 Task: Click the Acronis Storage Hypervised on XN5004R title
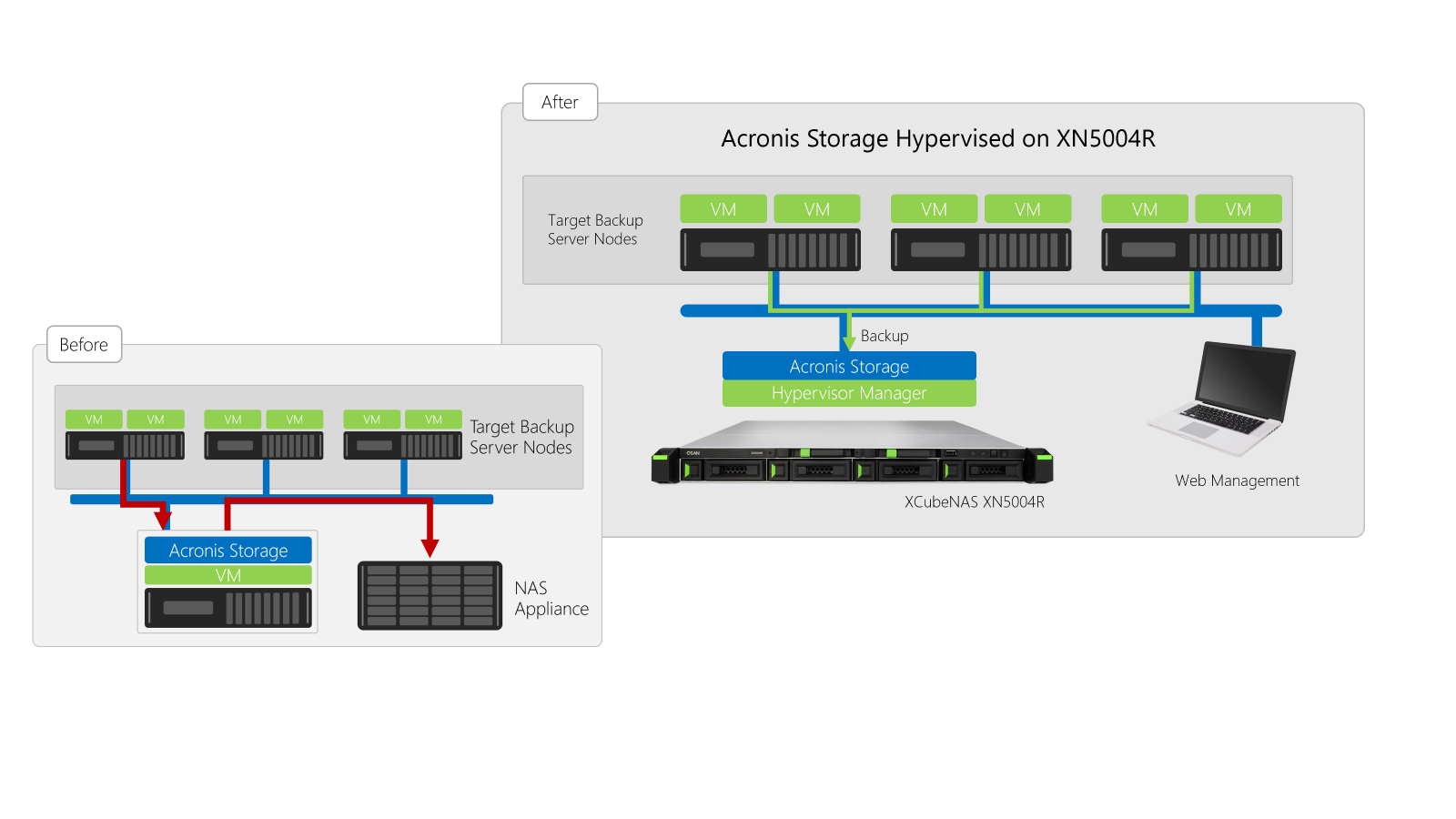point(938,138)
